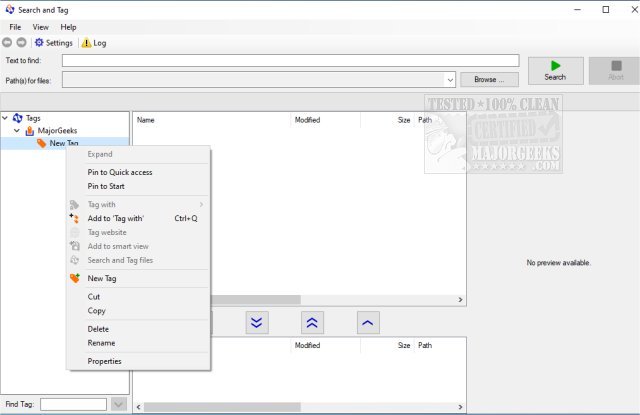Click the forward navigation arrow icon
640x415 pixels.
21,42
